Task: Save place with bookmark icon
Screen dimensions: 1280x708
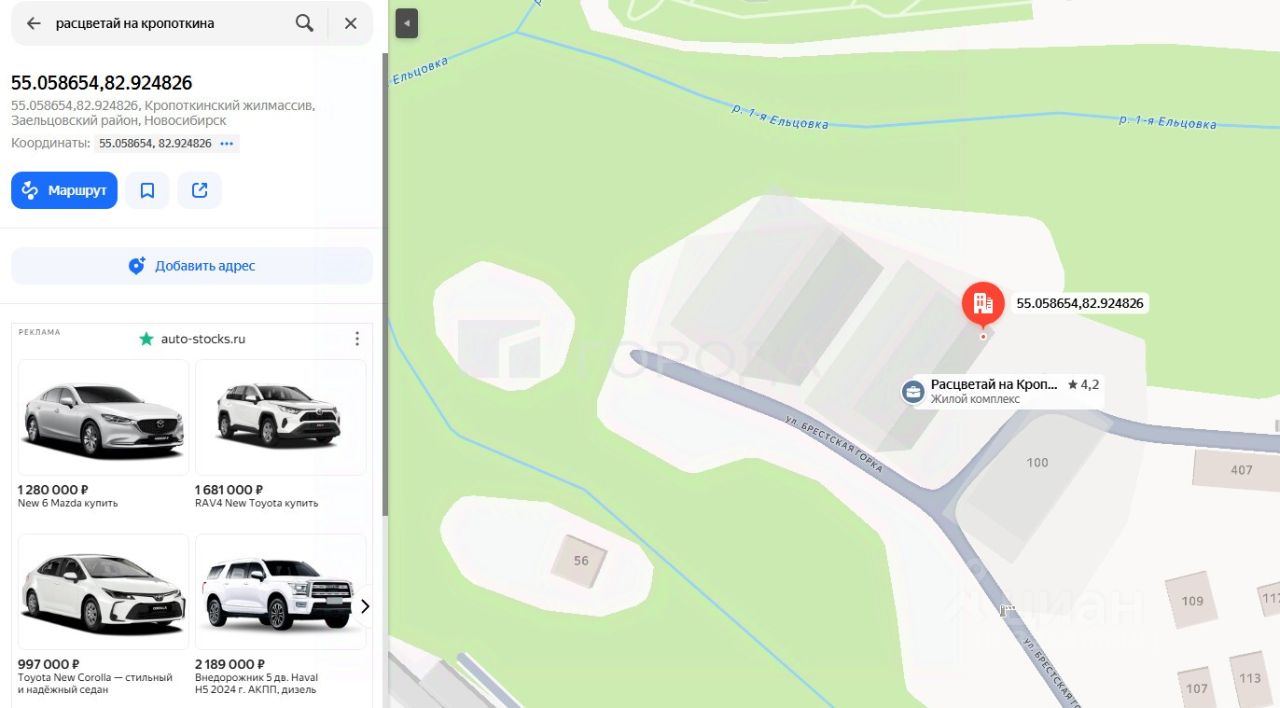Action: (147, 190)
